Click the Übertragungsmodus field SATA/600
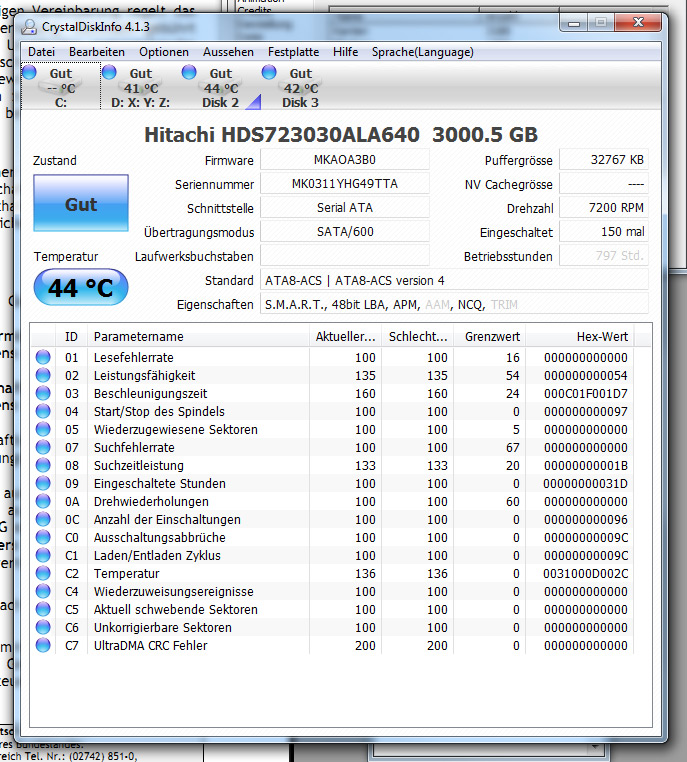 click(345, 231)
